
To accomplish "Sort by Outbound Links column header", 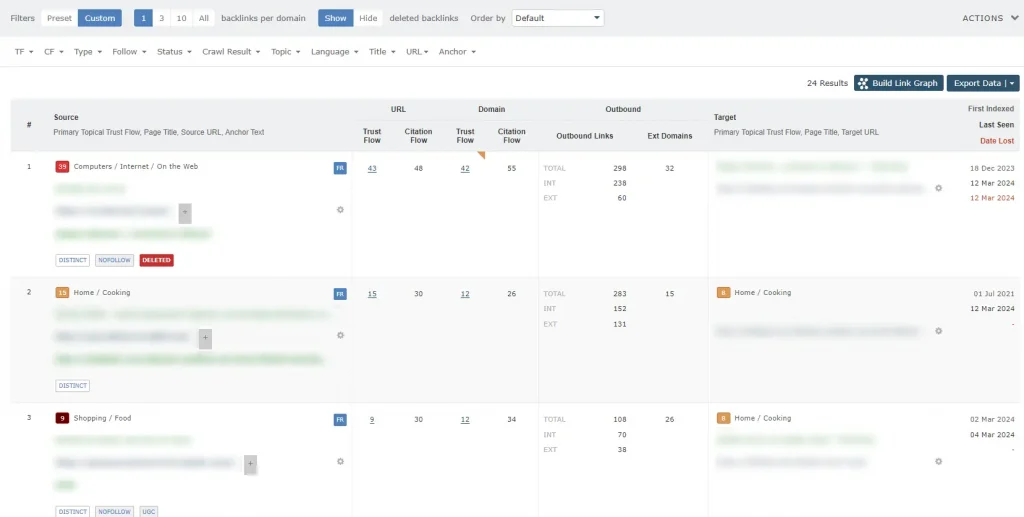I will (x=583, y=136).
